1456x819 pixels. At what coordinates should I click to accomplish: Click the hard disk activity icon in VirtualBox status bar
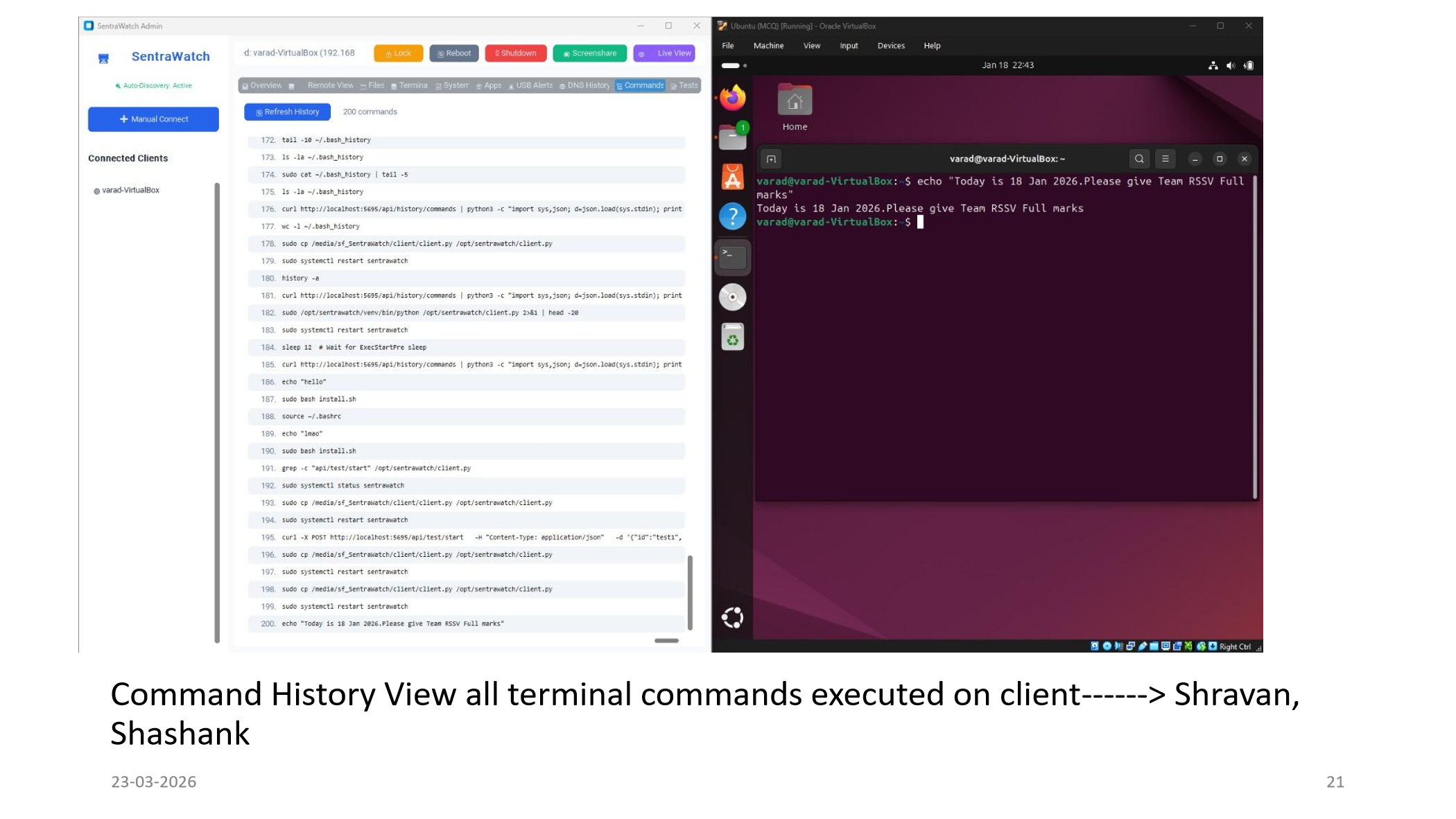(1094, 646)
